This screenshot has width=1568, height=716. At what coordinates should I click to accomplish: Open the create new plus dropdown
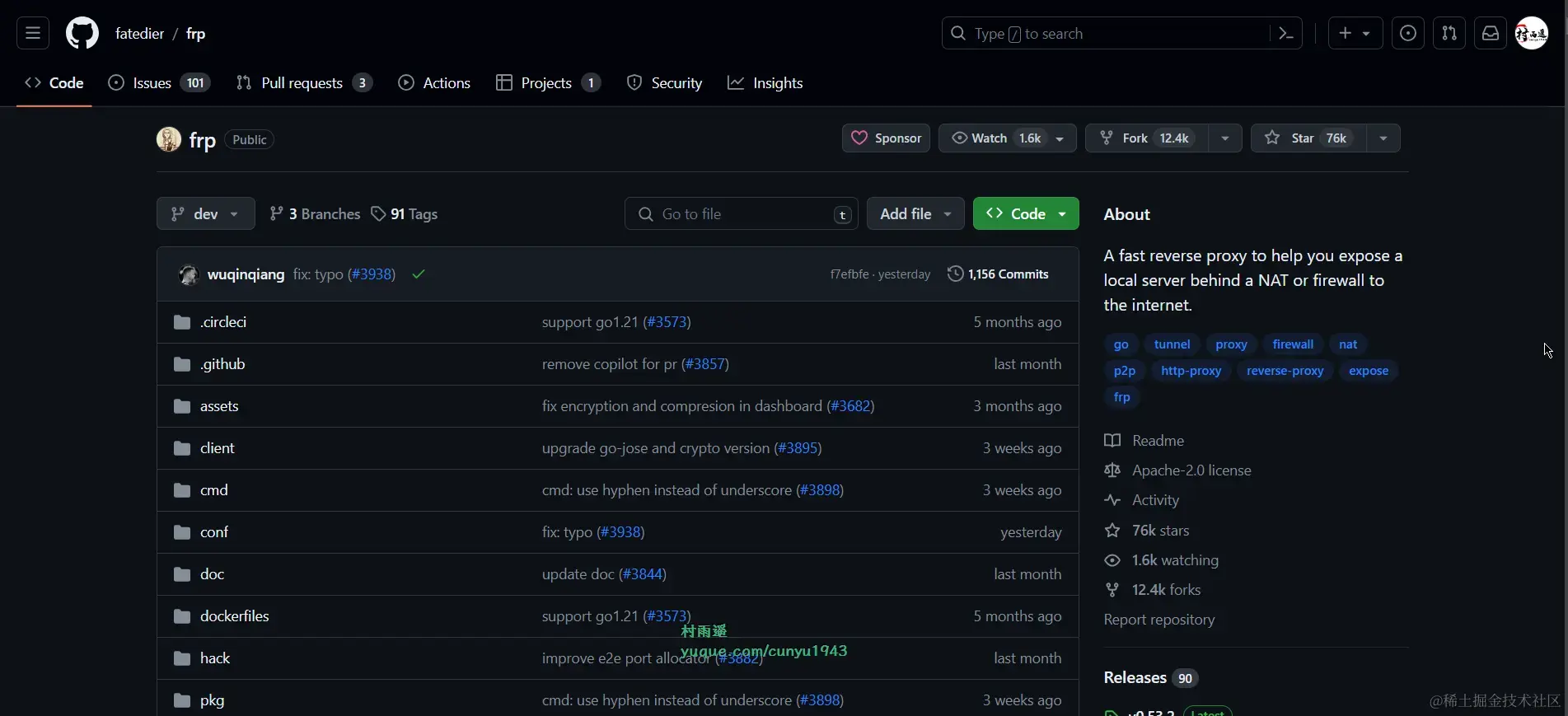[1355, 34]
